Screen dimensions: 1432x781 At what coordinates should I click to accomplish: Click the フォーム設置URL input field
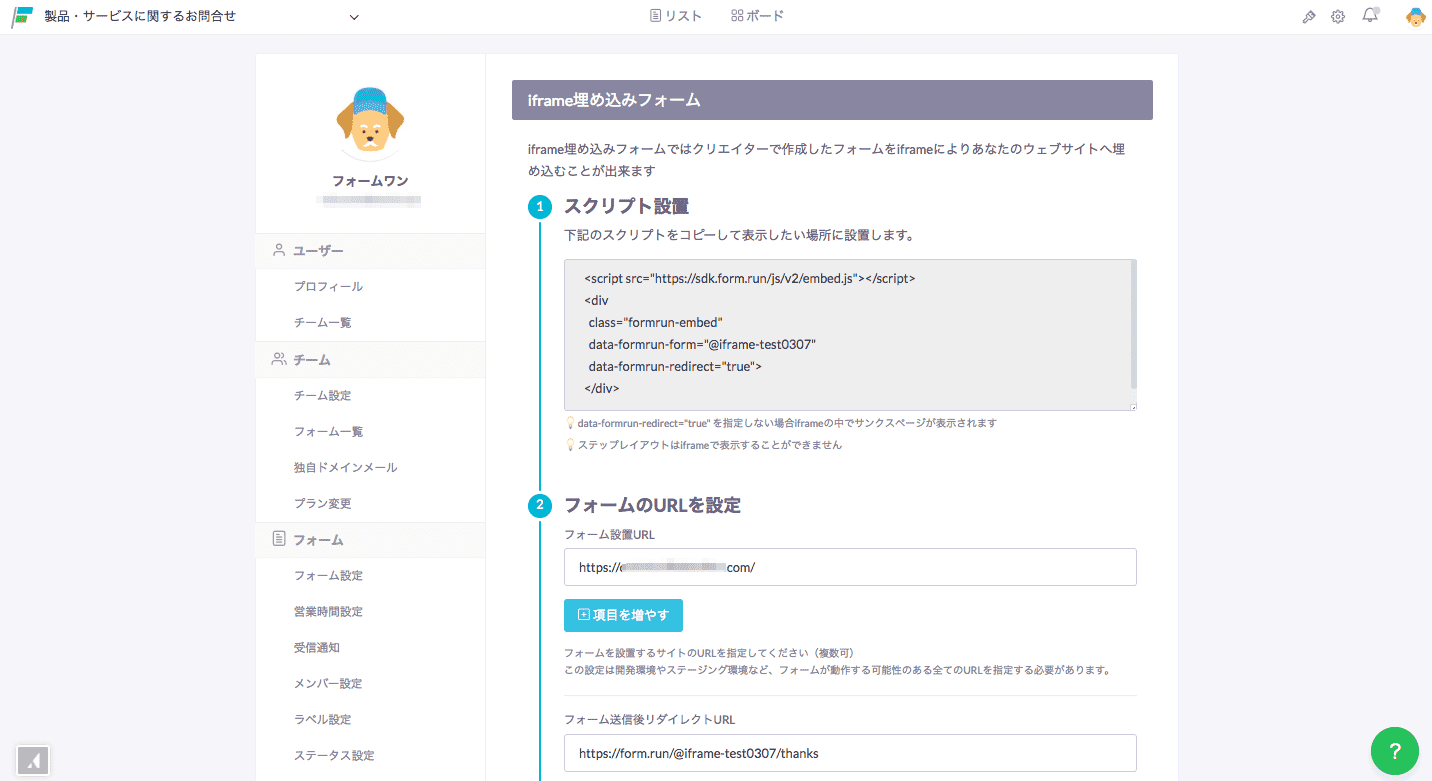pos(849,566)
